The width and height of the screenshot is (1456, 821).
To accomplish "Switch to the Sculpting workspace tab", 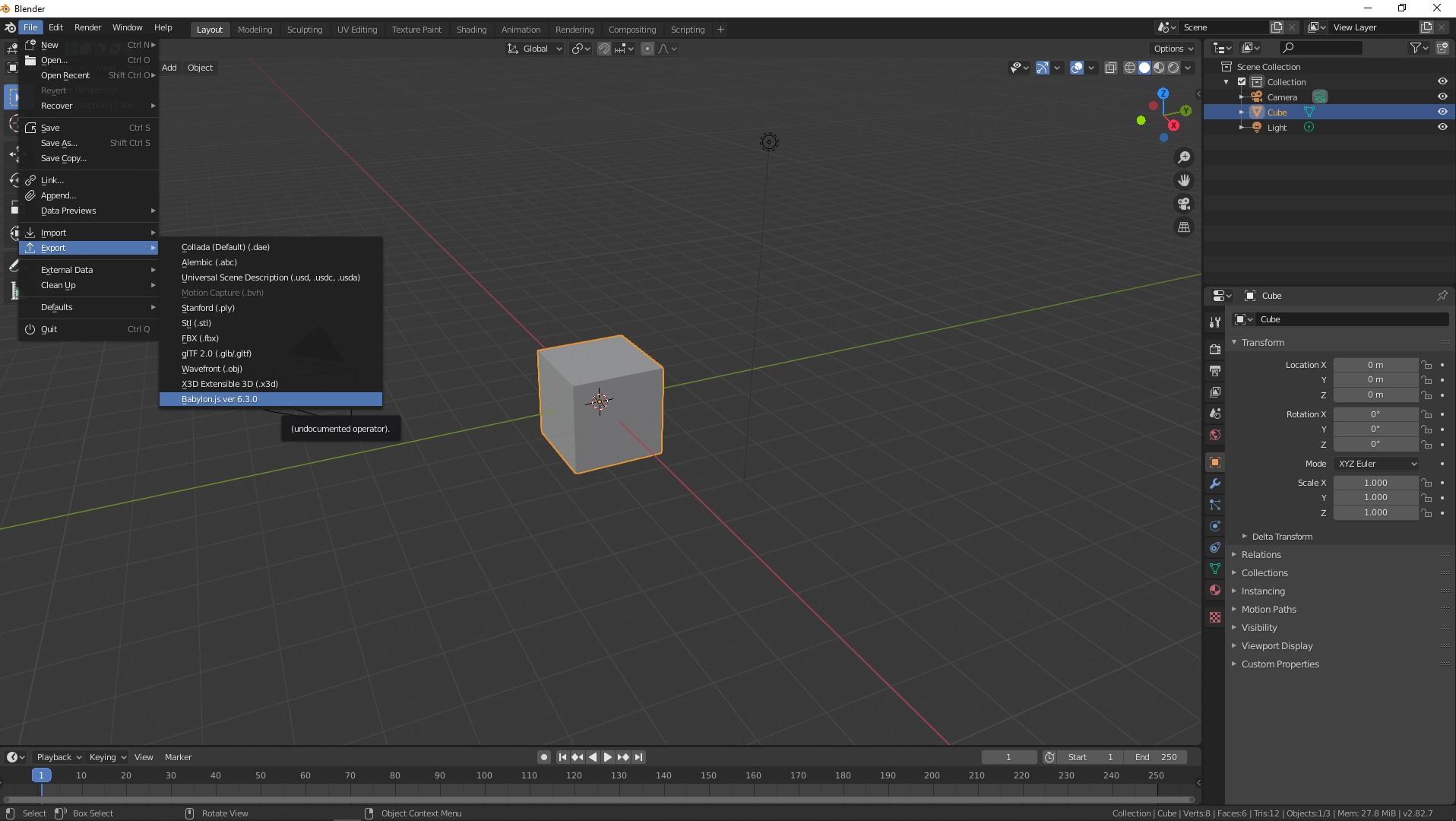I will 305,30.
